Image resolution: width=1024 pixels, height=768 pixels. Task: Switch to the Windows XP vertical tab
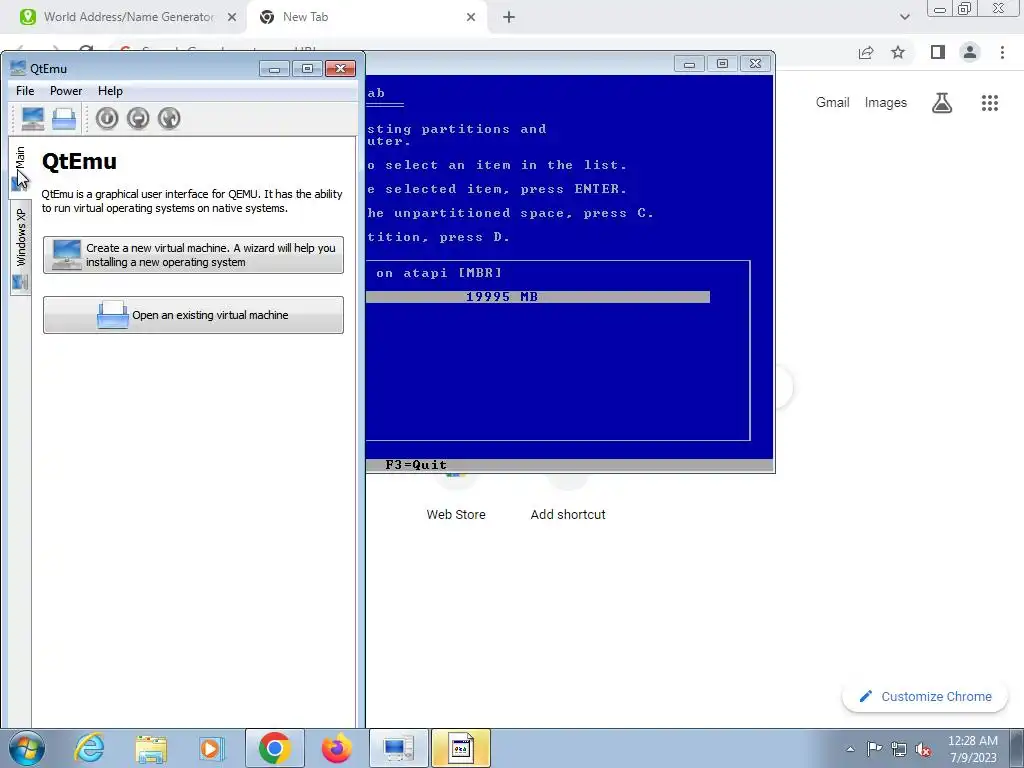(x=20, y=248)
